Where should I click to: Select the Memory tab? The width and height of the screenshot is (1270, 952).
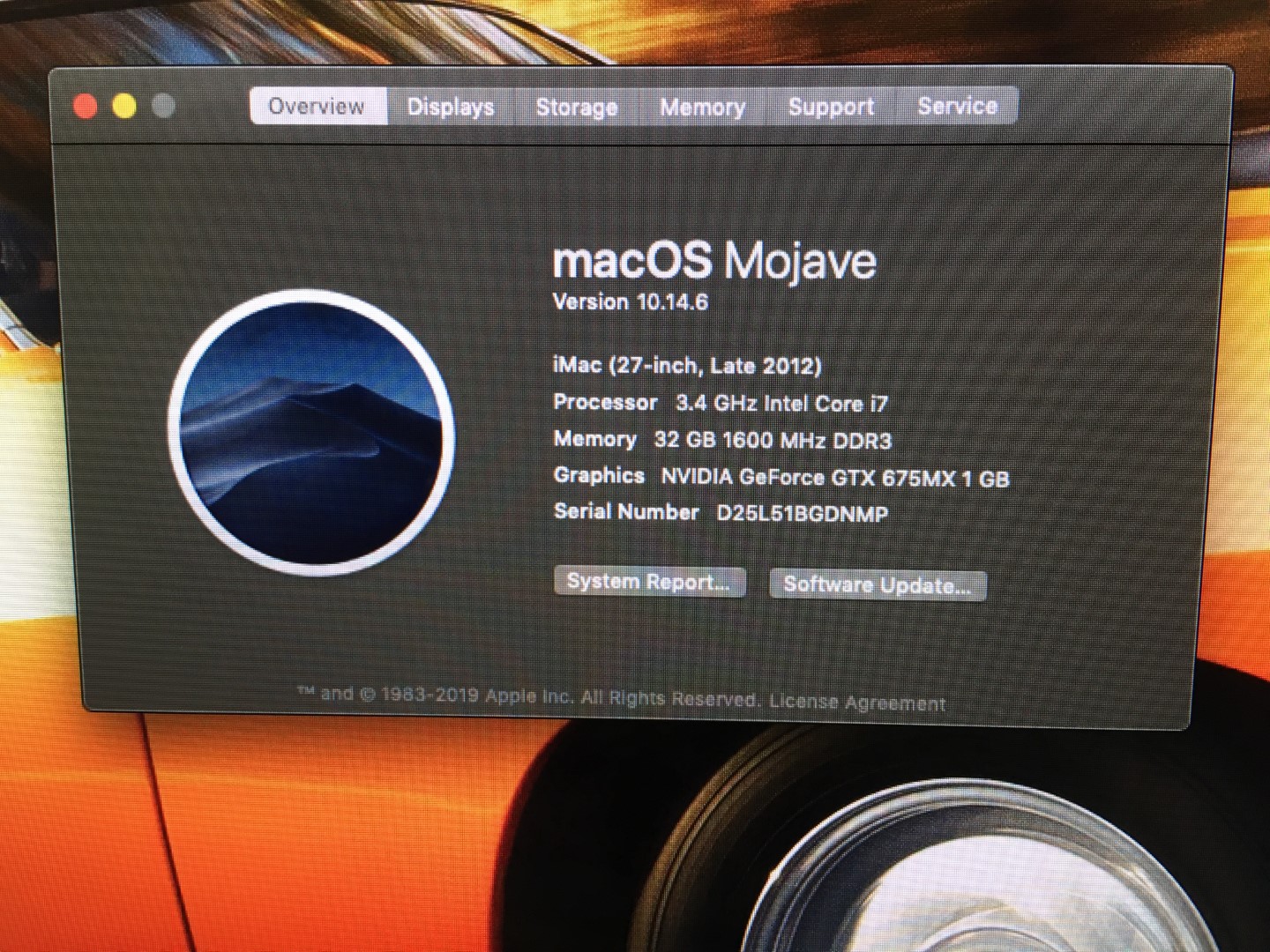[703, 107]
